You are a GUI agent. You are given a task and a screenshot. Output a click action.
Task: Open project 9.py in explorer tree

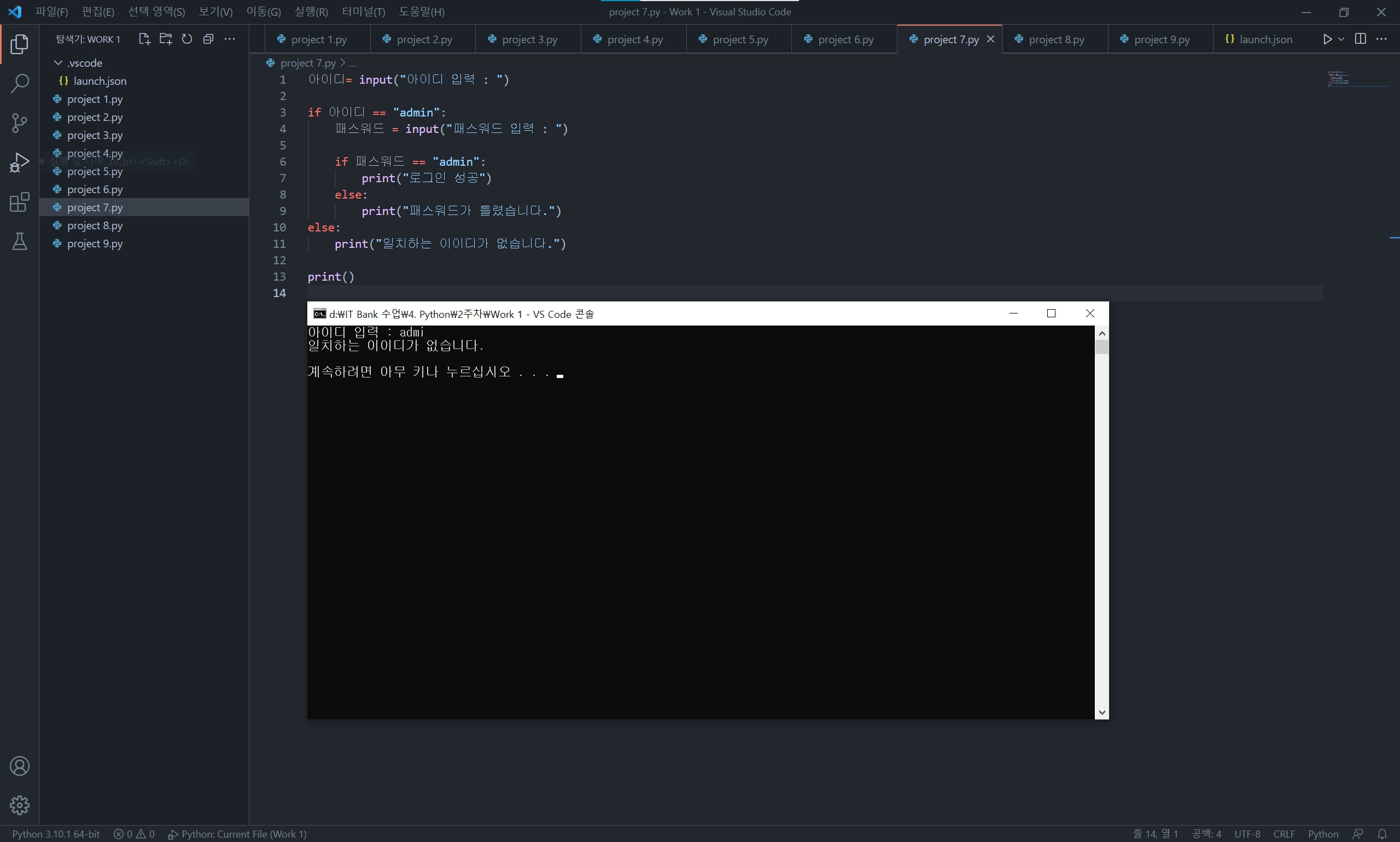pyautogui.click(x=95, y=243)
